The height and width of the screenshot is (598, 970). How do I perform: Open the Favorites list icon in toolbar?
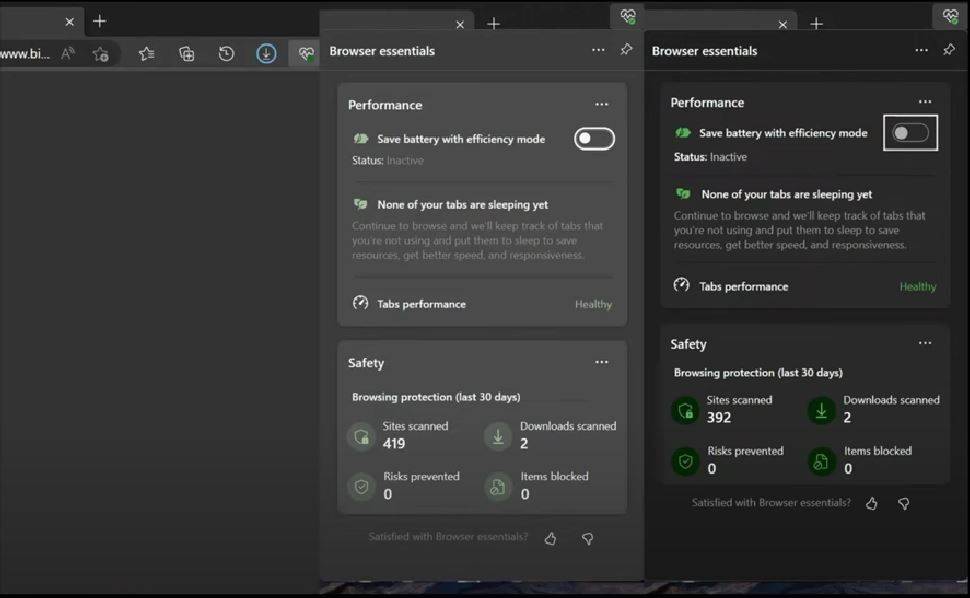point(147,54)
